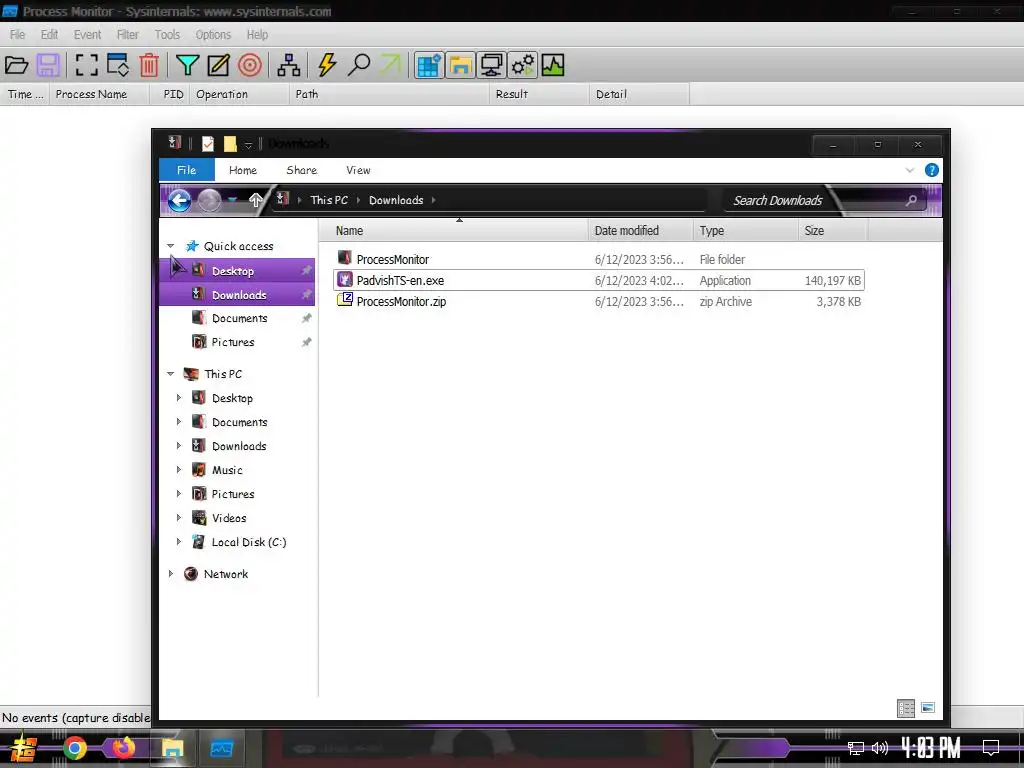This screenshot has width=1024, height=768.
Task: Open the Edit menu in Process Monitor
Action: pyautogui.click(x=49, y=35)
